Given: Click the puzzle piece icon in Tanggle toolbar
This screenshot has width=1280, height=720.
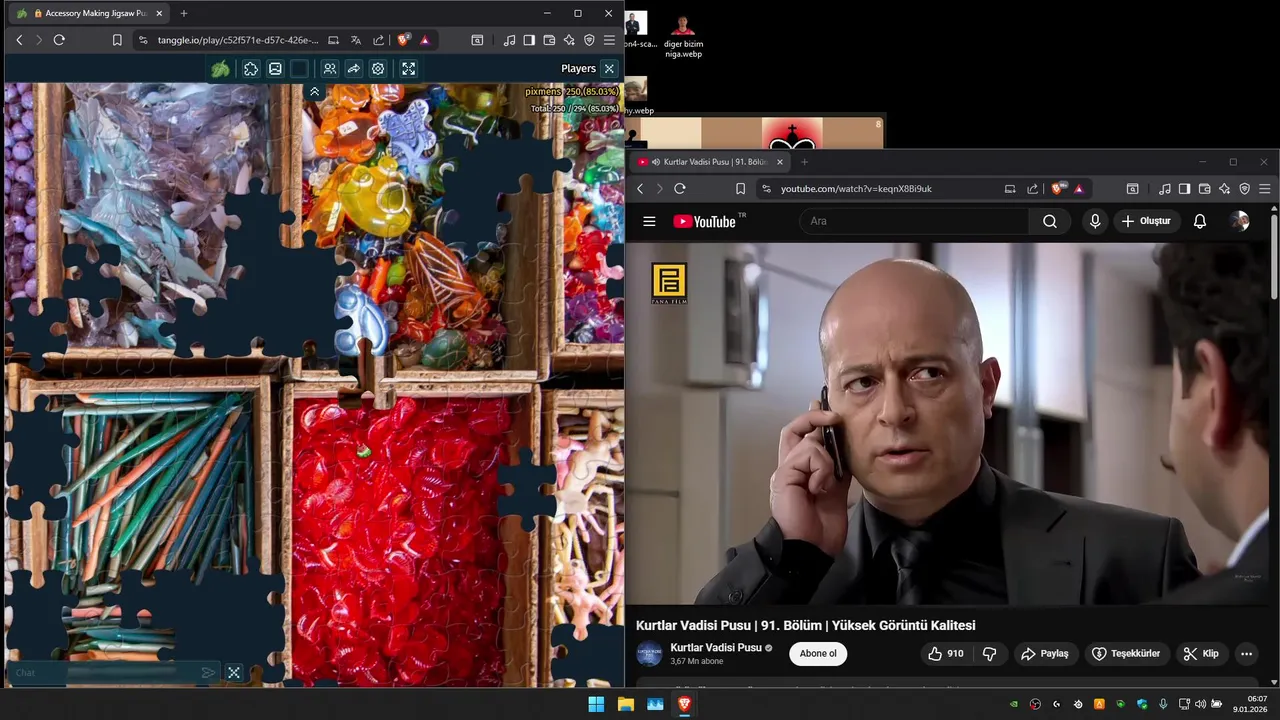Looking at the screenshot, I should [x=251, y=69].
